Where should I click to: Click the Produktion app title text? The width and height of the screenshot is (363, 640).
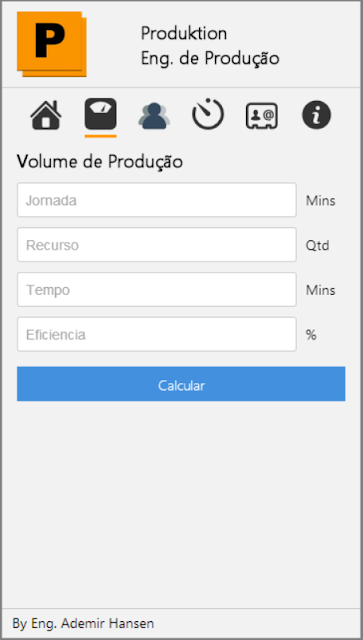point(184,33)
